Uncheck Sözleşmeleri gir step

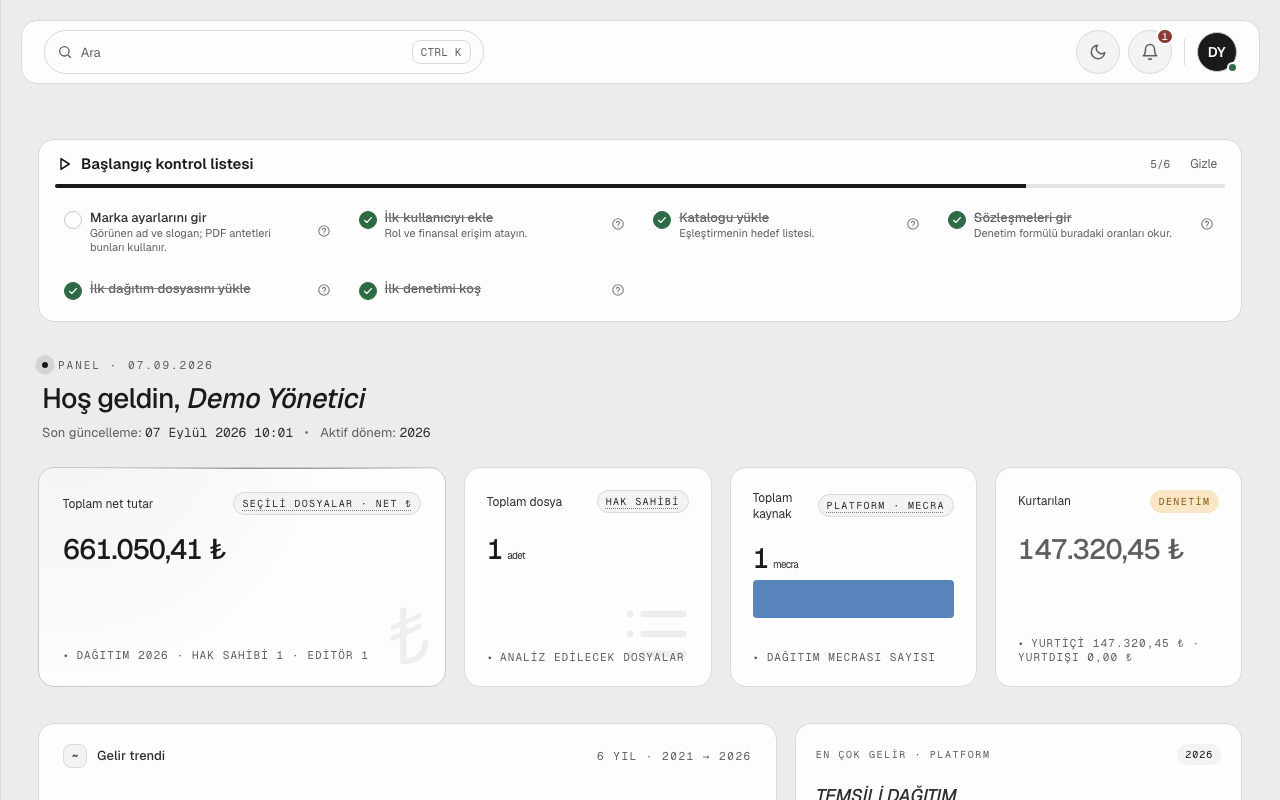[x=957, y=220]
